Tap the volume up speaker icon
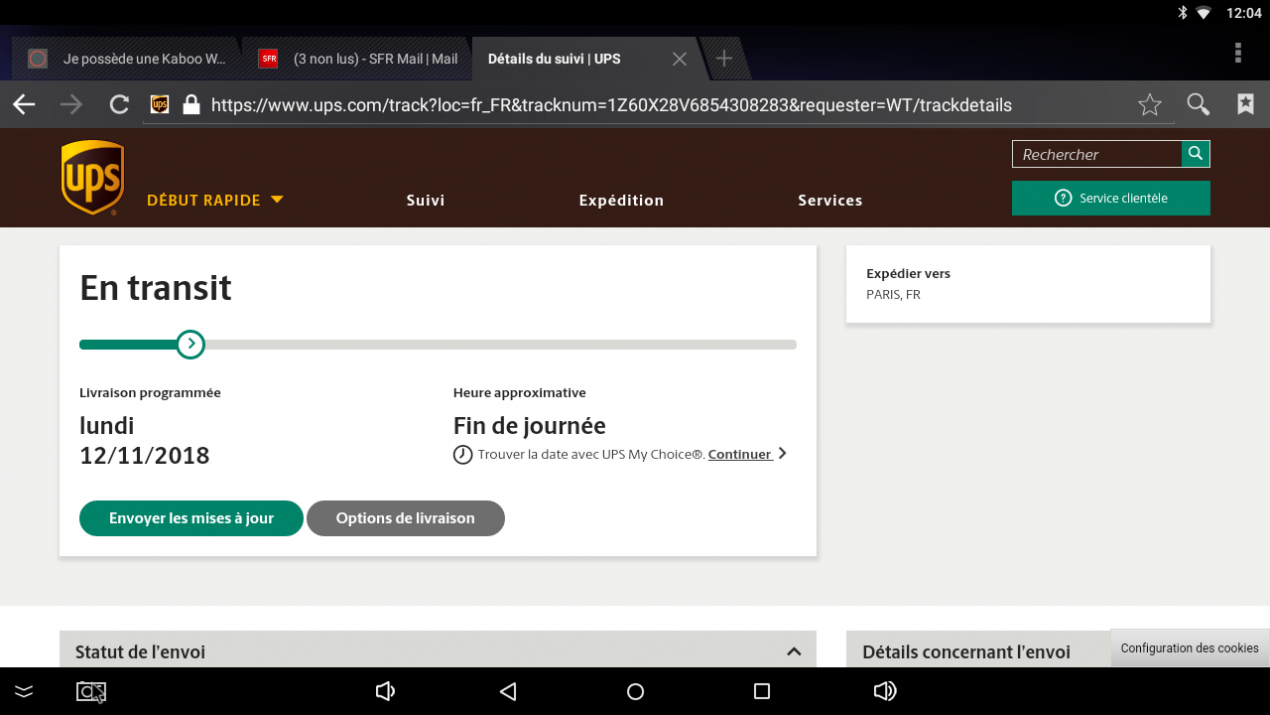The width and height of the screenshot is (1270, 715). pos(885,691)
